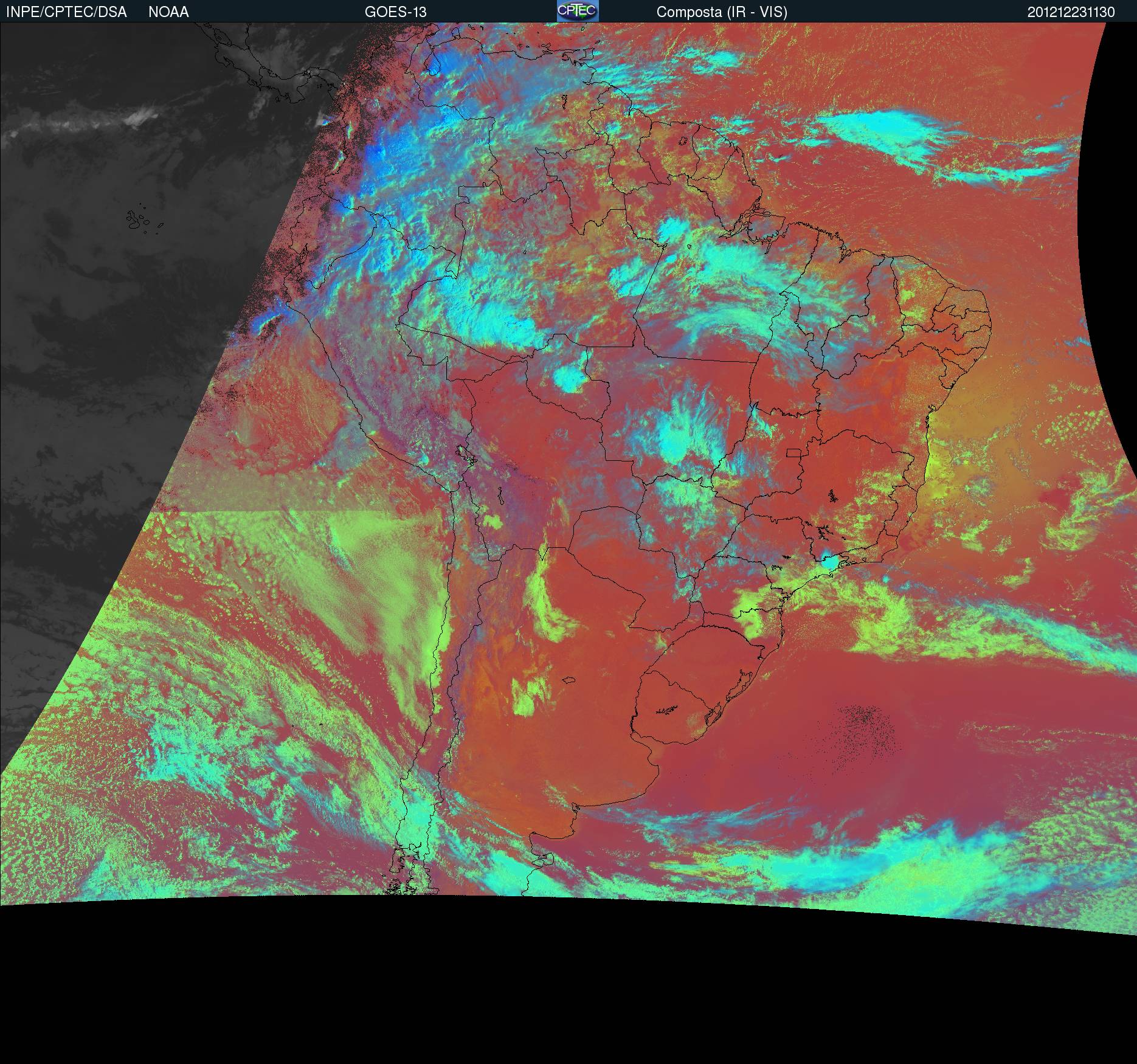Screen dimensions: 1137x1064
Task: Click the Composta (IR - VIS) title
Action: click(722, 12)
